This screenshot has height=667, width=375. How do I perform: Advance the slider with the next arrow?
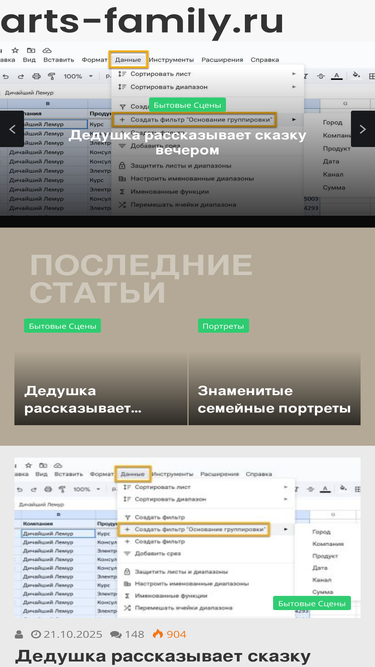click(363, 129)
